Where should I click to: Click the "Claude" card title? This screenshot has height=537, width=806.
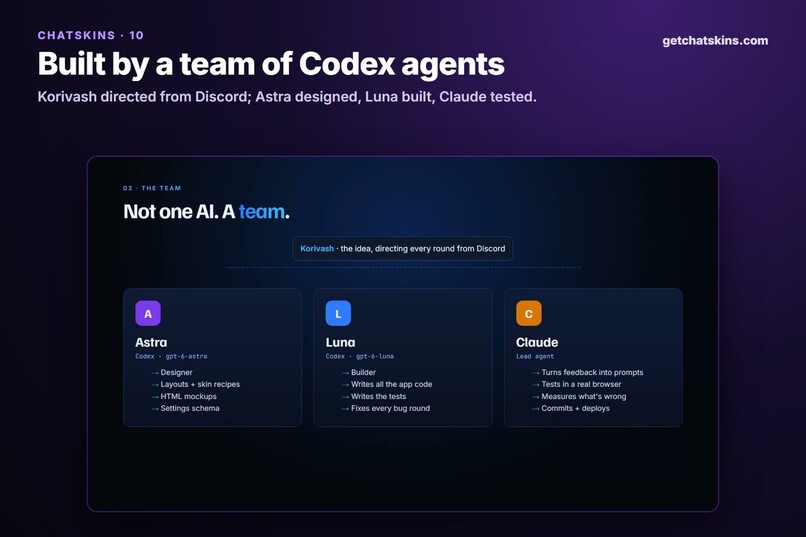tap(537, 342)
